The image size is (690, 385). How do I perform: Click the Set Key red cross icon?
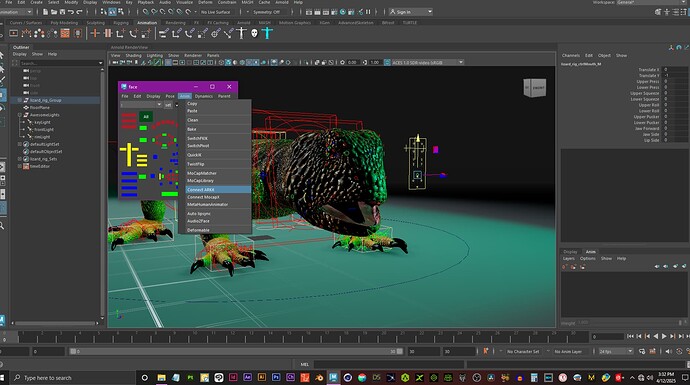[95, 33]
